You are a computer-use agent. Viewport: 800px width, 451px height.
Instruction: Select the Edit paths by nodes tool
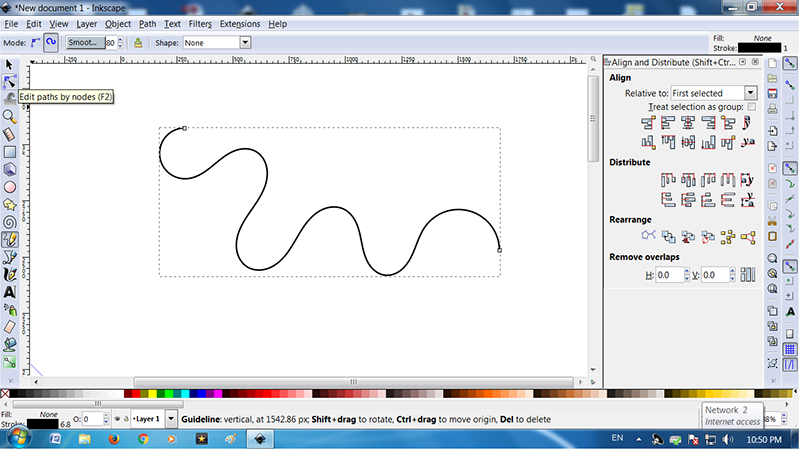coord(9,82)
